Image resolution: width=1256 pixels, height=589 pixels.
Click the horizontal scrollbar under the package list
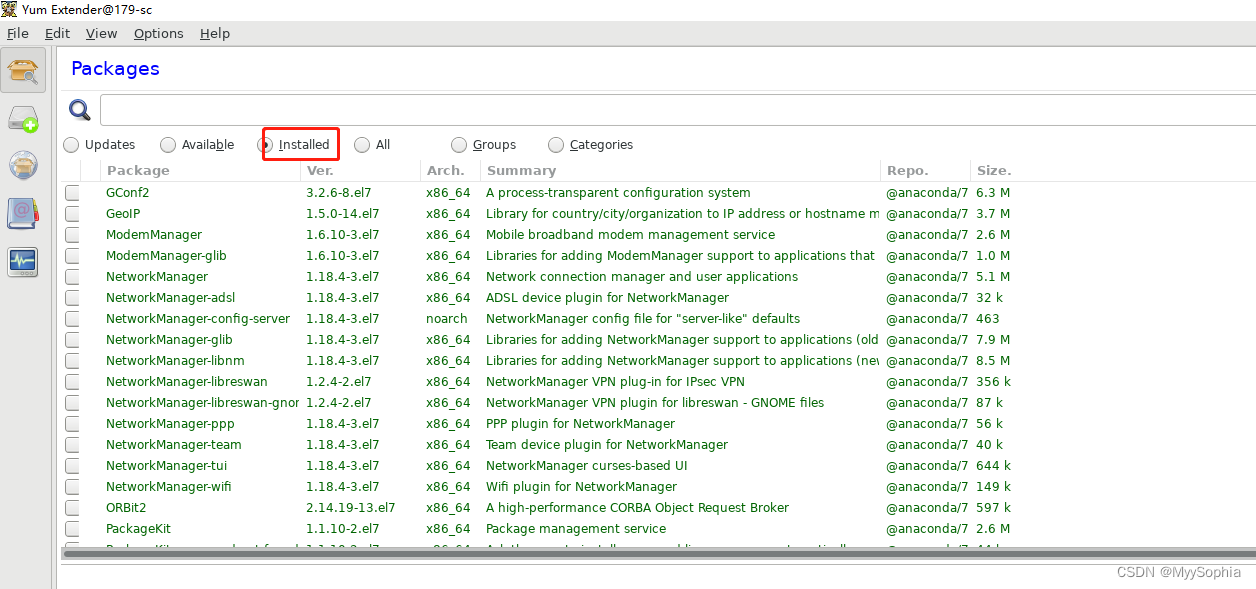[658, 552]
